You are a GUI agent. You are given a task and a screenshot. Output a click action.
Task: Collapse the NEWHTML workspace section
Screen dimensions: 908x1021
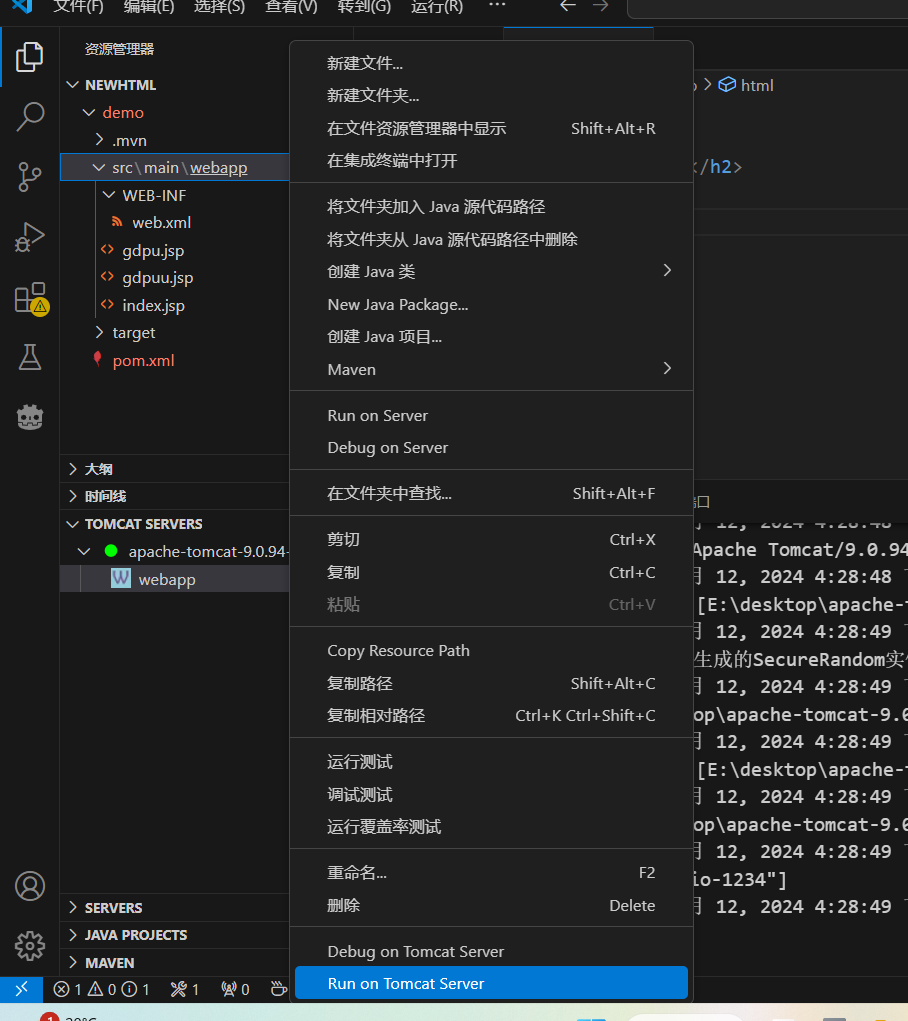coord(73,85)
